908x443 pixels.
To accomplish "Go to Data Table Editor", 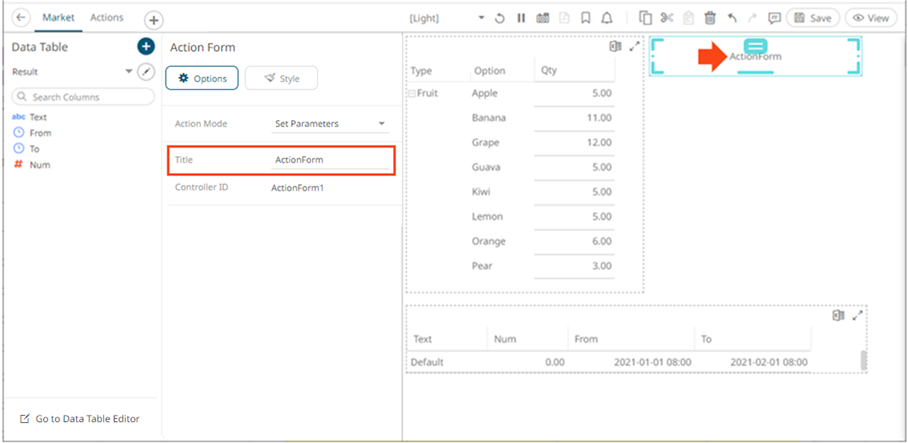I will click(x=80, y=419).
